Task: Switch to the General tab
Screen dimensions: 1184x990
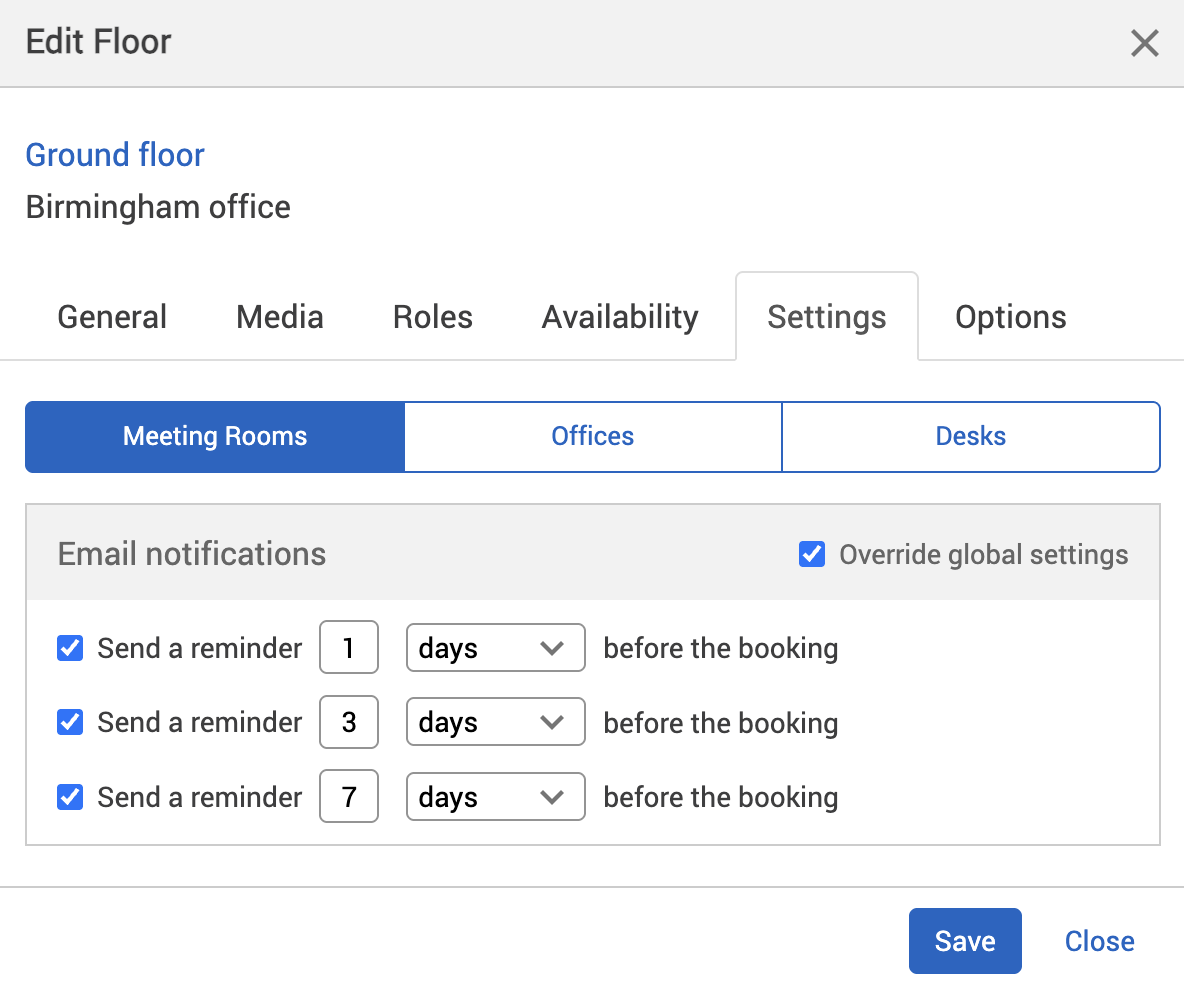Action: [111, 316]
